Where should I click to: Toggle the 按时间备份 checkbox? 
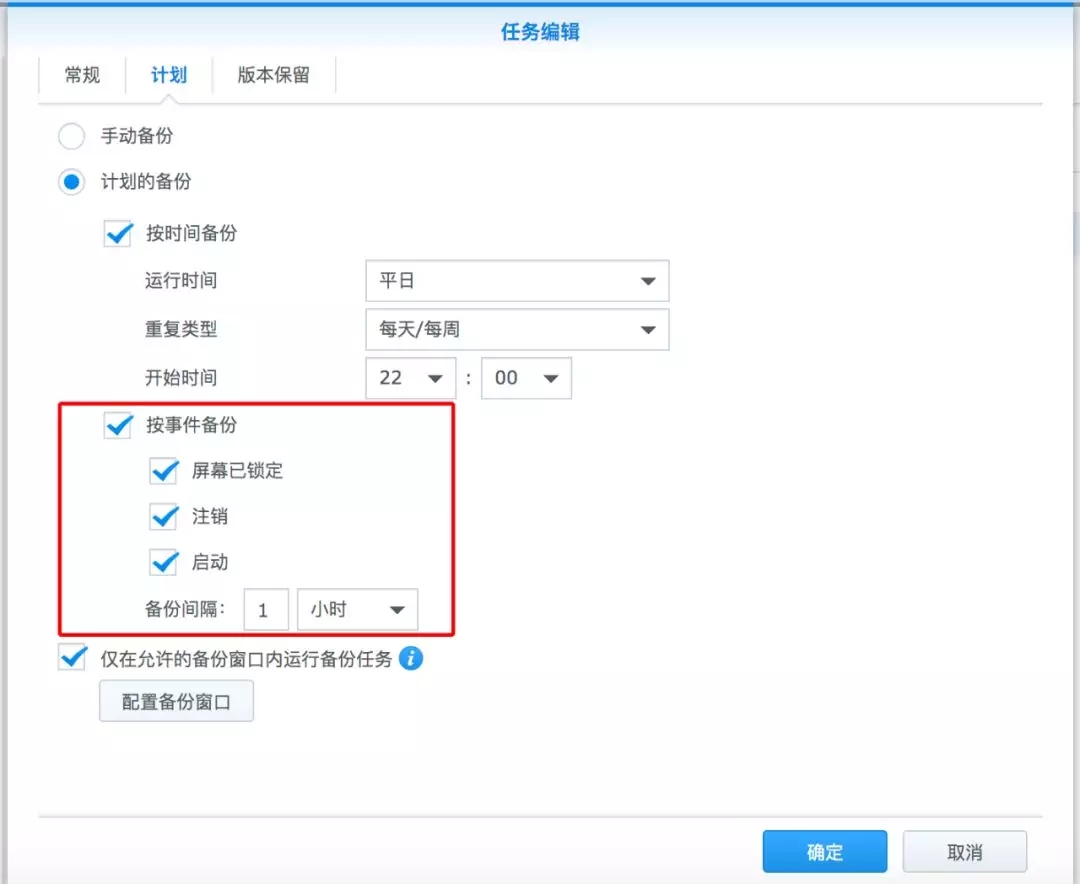pyautogui.click(x=118, y=233)
